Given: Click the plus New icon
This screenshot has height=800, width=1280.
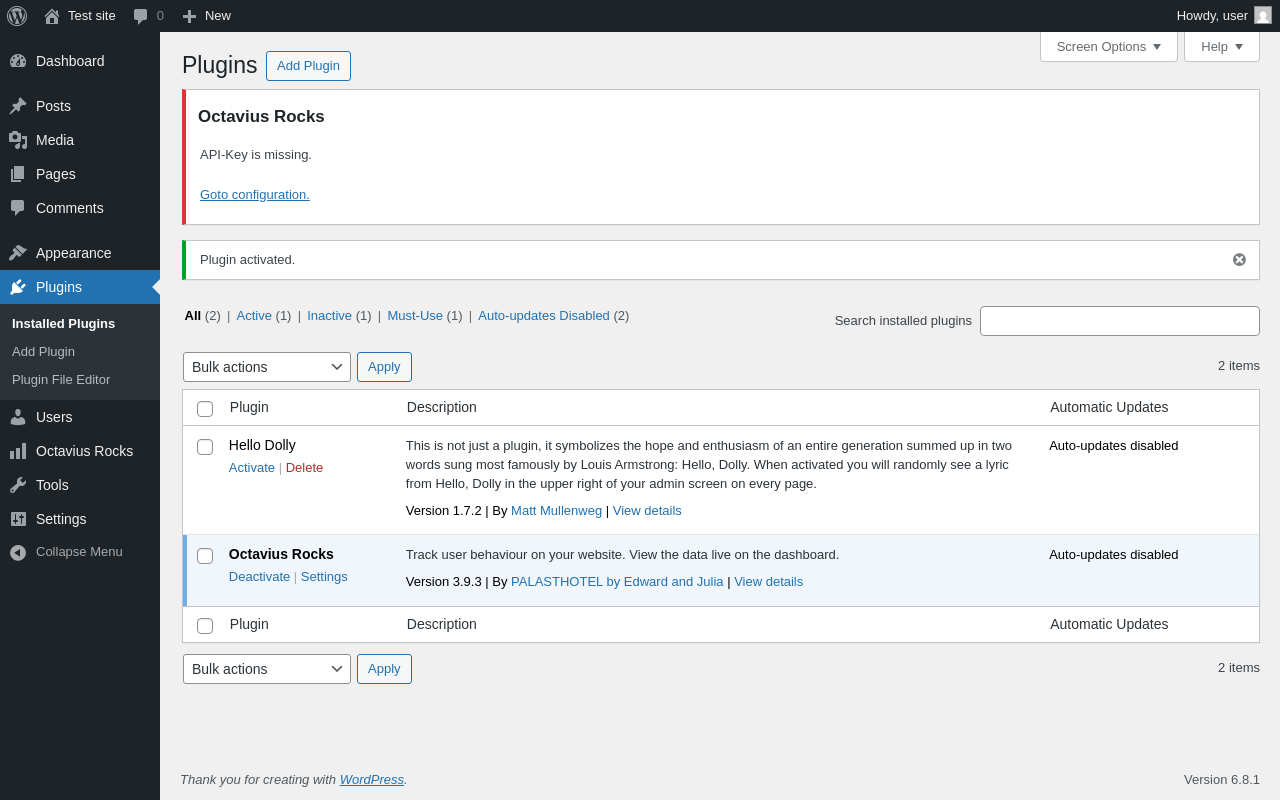Looking at the screenshot, I should [x=189, y=16].
